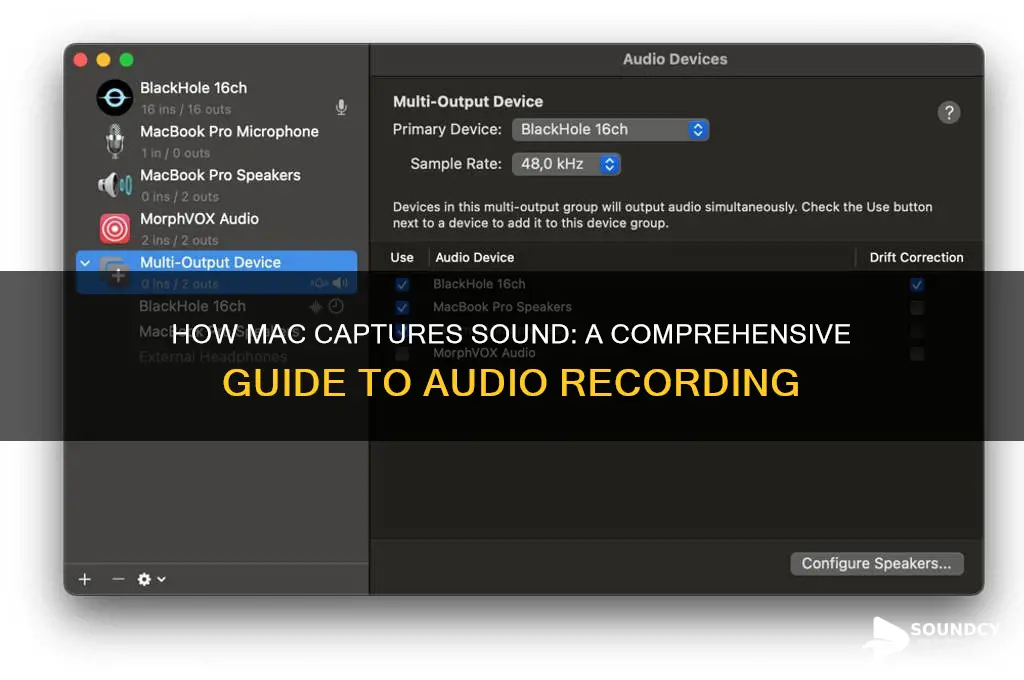Select Multi-Output Device in sidebar
This screenshot has height=680, width=1024.
pyautogui.click(x=217, y=272)
